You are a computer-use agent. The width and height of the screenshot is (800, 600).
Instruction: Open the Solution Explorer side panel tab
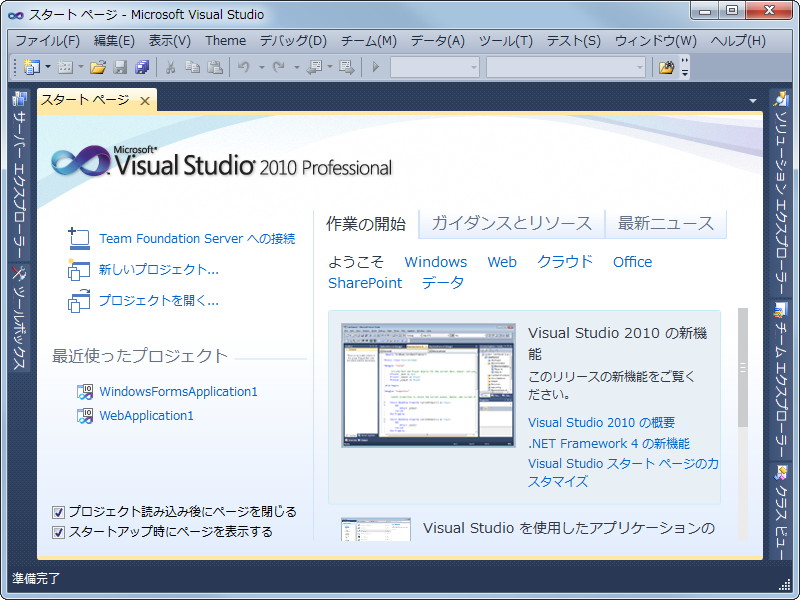781,193
